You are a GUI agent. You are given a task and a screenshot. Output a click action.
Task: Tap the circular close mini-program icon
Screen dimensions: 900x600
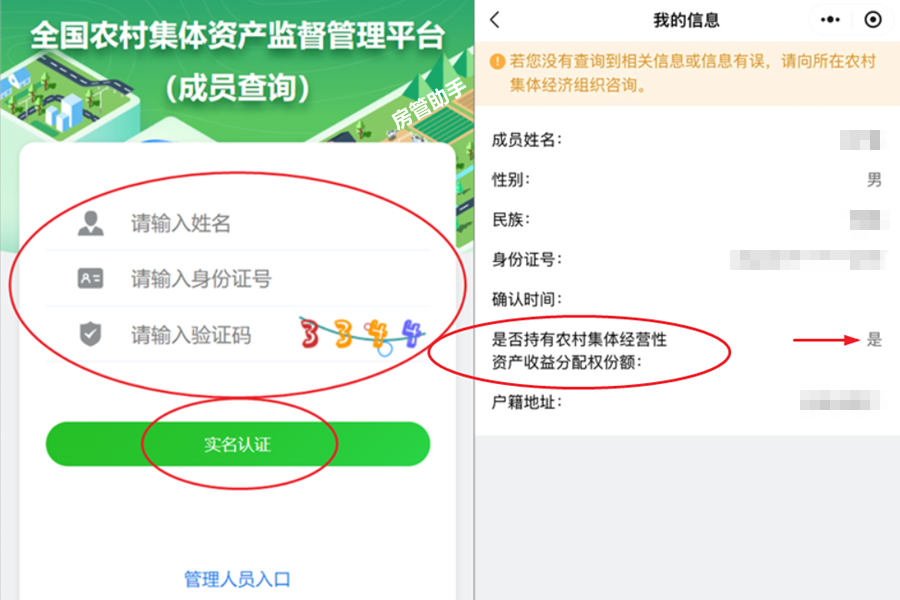tap(872, 20)
